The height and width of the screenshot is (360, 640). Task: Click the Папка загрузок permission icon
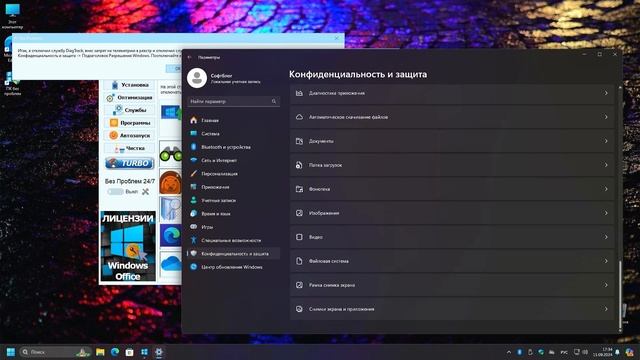coord(299,165)
